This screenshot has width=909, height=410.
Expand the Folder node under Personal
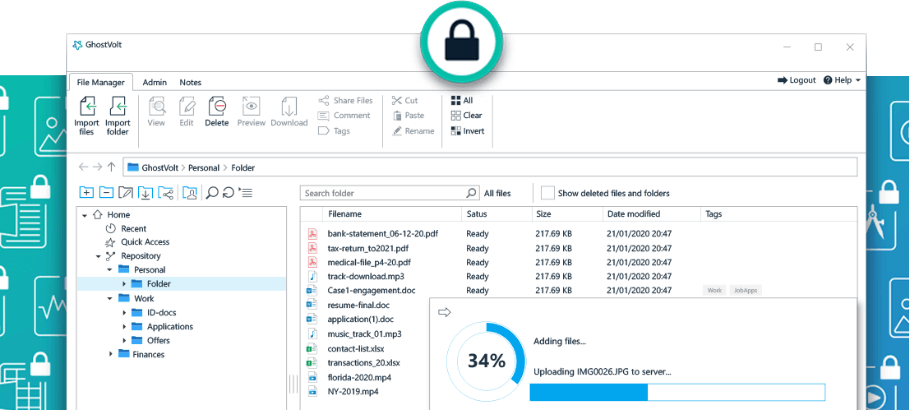123,284
